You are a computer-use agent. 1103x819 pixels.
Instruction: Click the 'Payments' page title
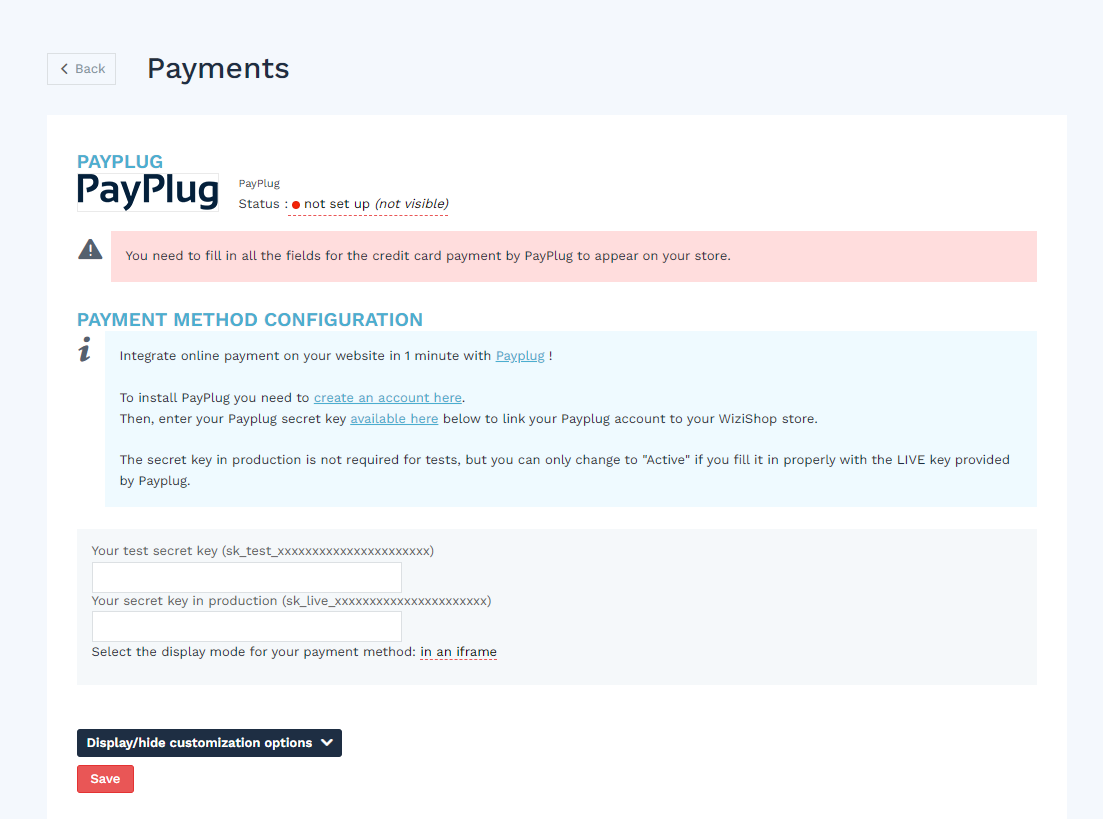click(218, 69)
